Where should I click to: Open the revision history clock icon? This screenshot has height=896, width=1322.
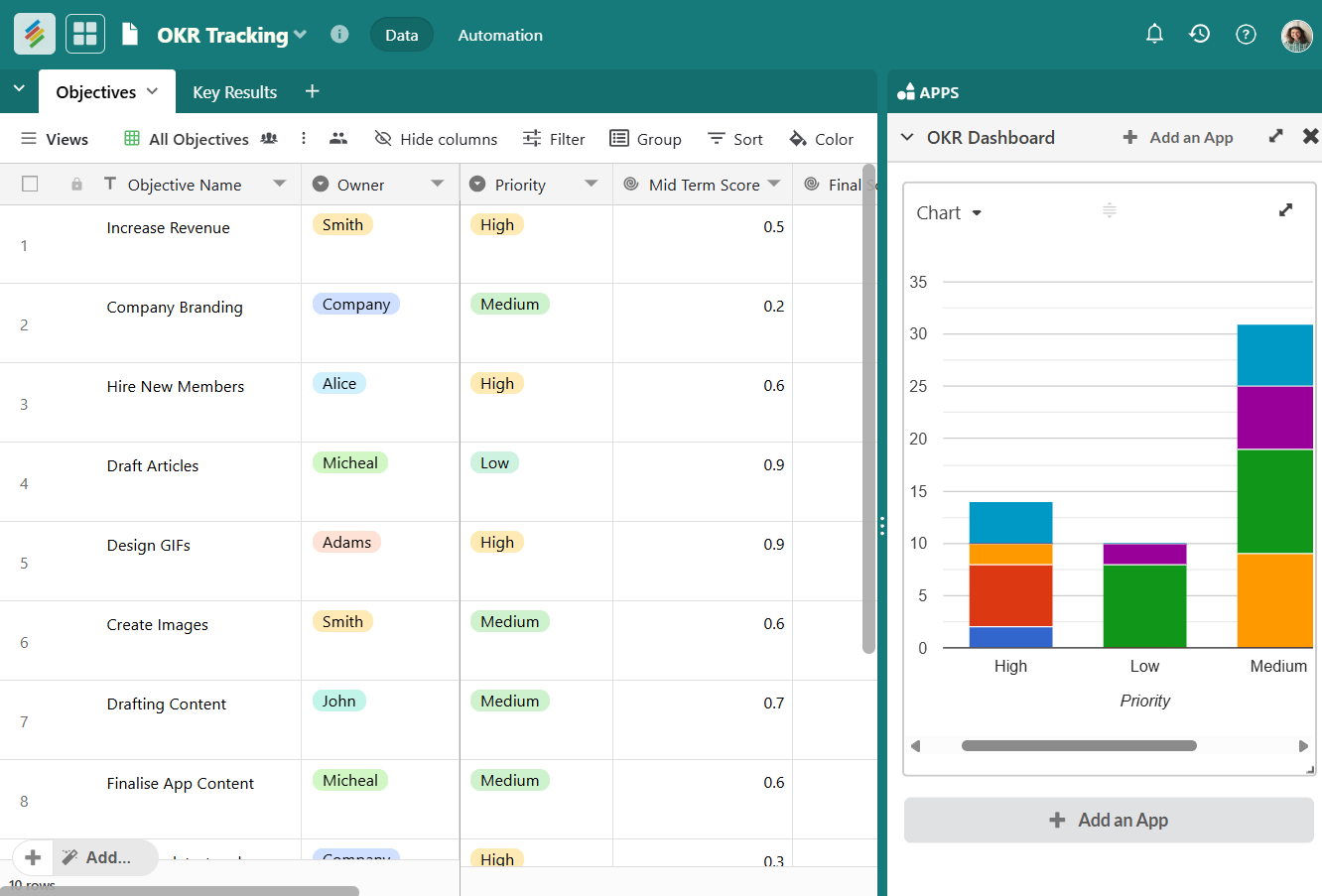(1200, 34)
